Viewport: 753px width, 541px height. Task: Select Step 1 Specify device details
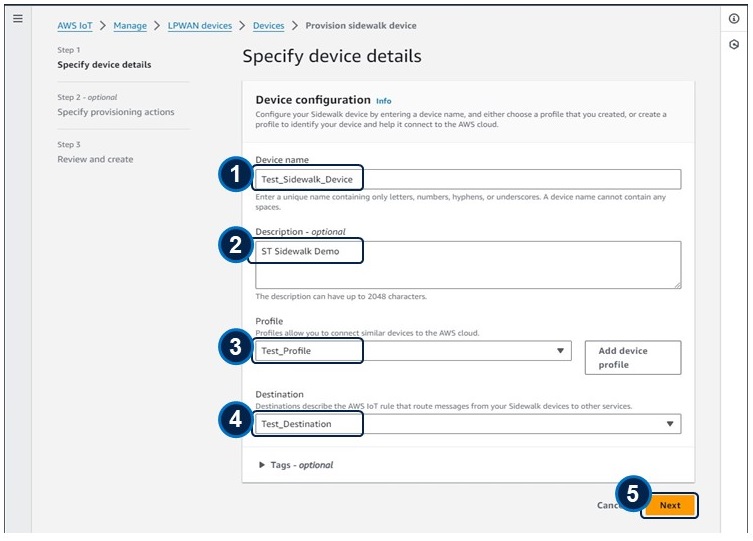104,65
